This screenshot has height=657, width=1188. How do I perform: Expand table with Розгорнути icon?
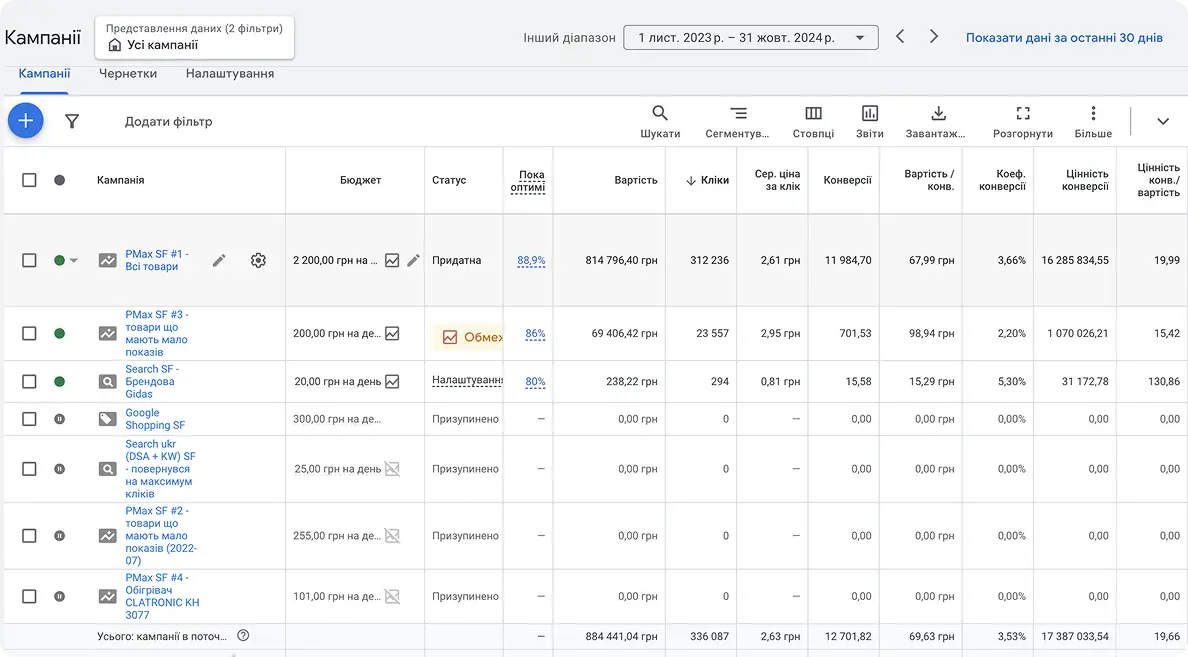pos(1022,121)
